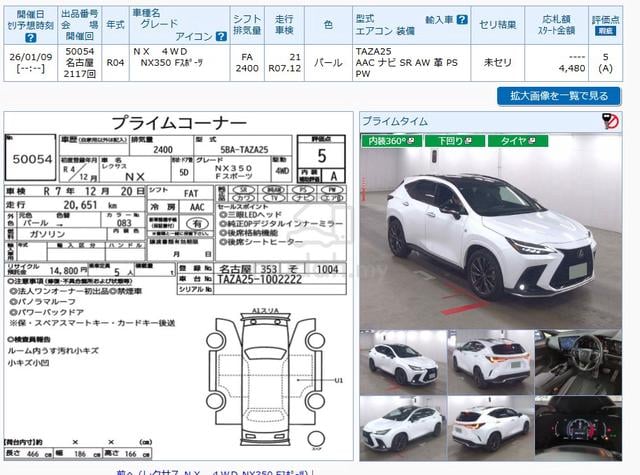Open the steering wheel interior thumbnail
Viewport: 640px width, 475px height.
point(578,362)
